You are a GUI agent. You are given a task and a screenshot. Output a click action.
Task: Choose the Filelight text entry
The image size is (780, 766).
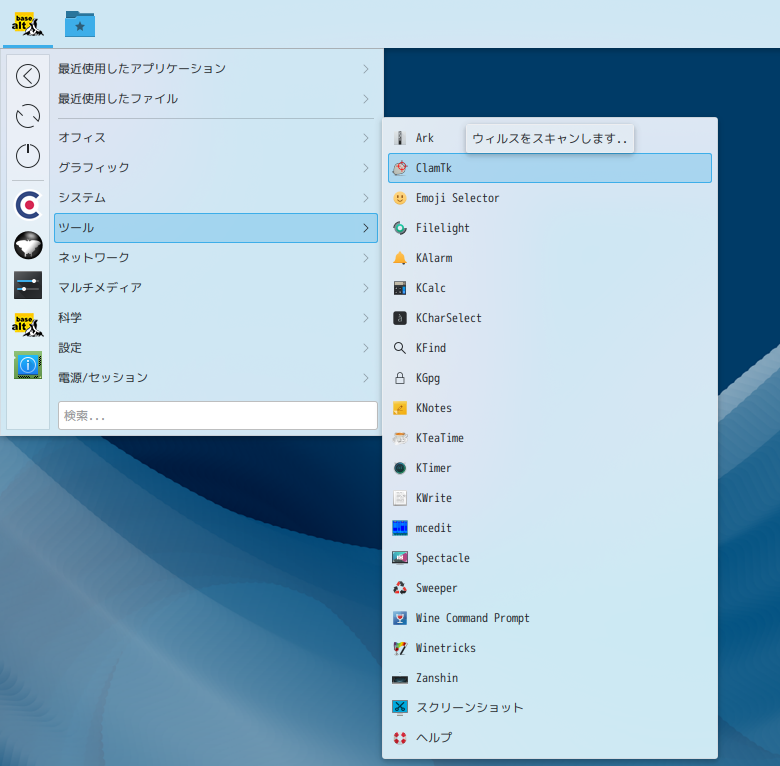tap(442, 228)
